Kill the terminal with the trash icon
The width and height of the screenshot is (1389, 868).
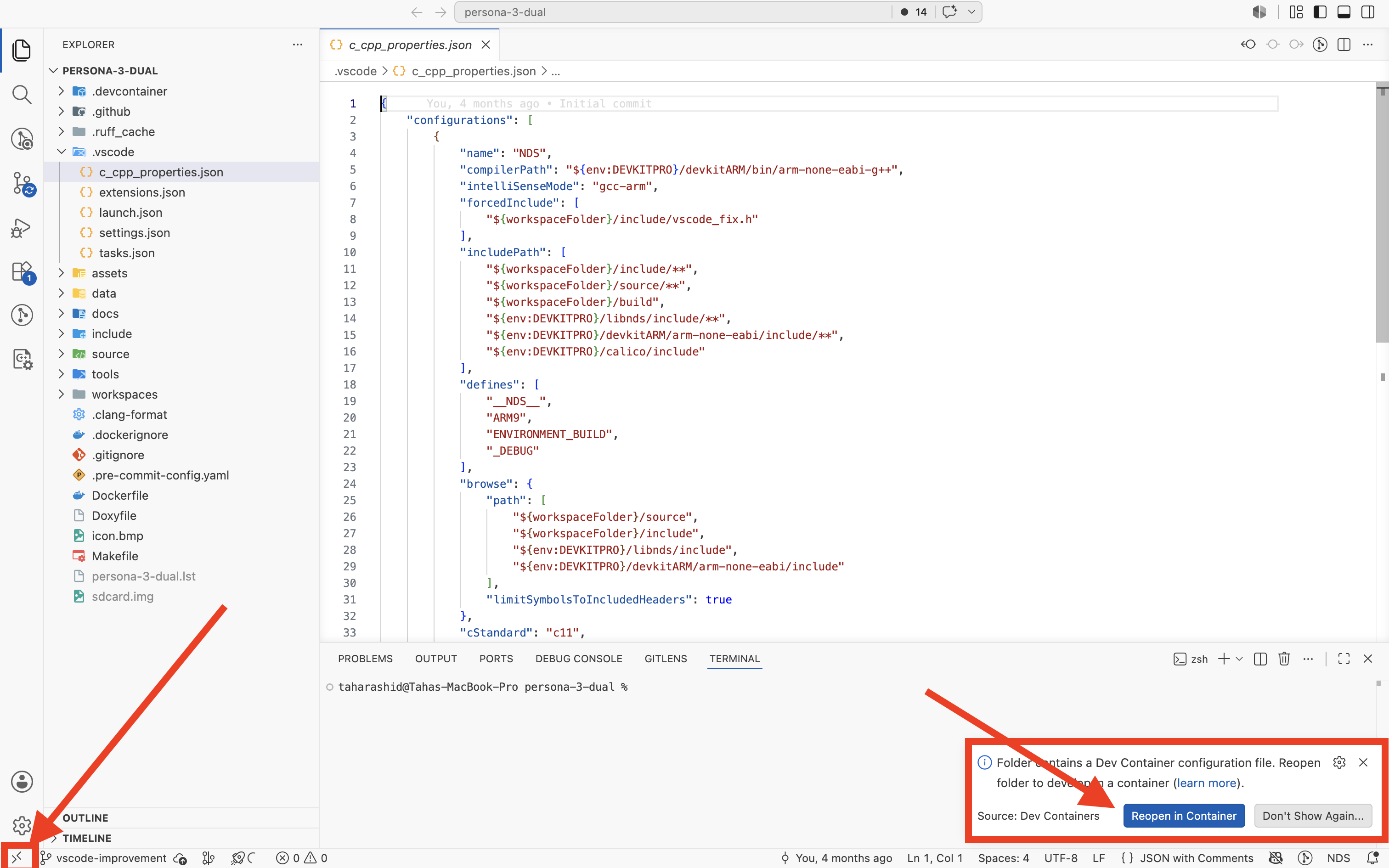coord(1284,659)
